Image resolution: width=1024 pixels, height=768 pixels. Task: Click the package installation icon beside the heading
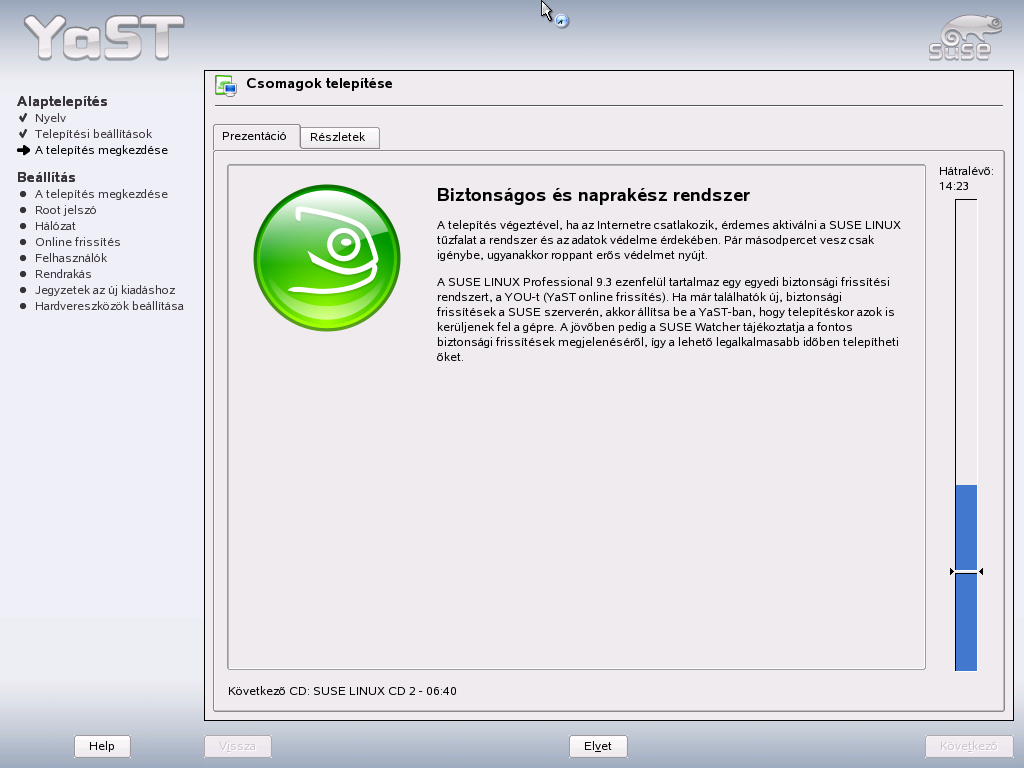226,86
